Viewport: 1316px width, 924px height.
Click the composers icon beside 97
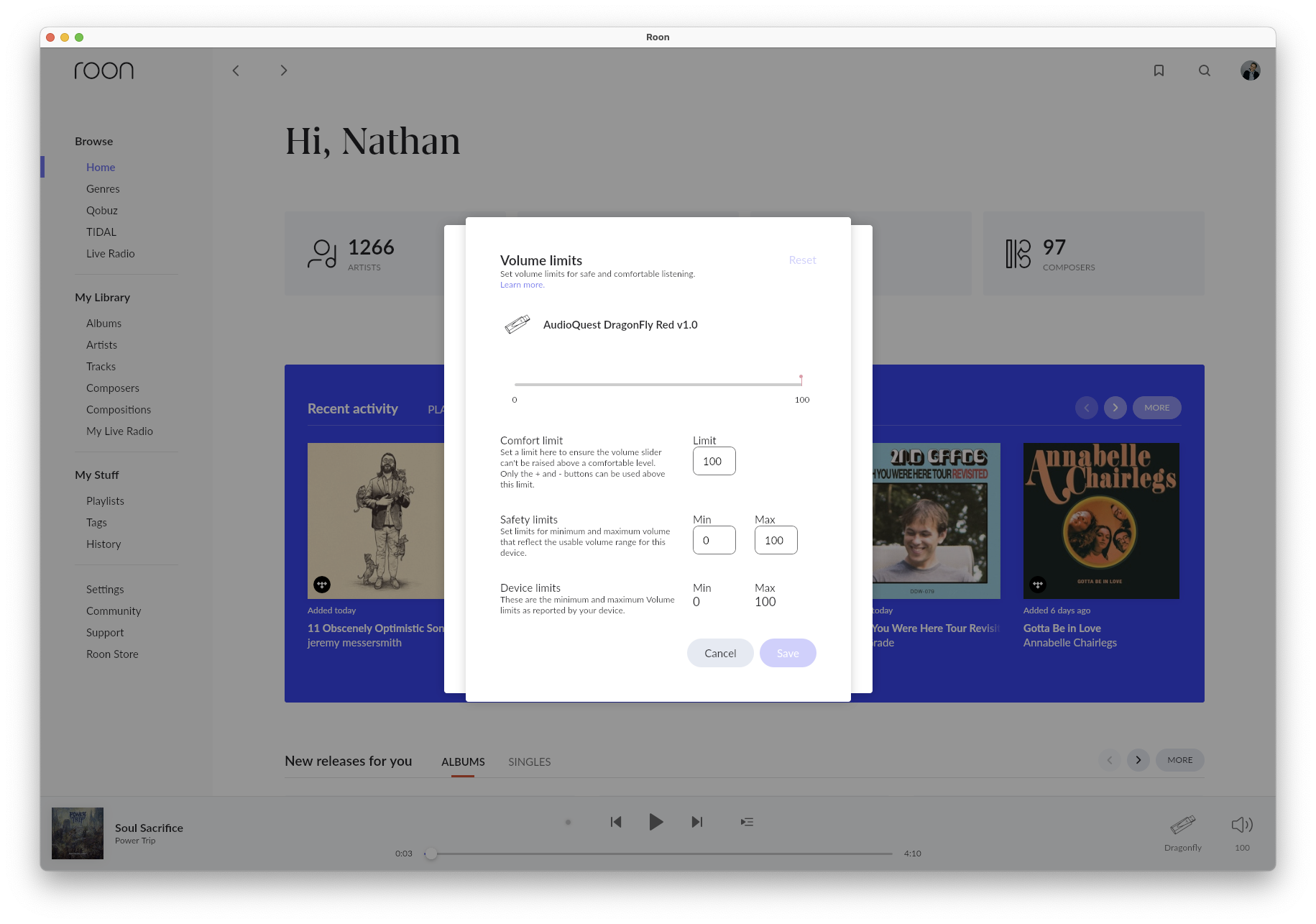point(1018,253)
